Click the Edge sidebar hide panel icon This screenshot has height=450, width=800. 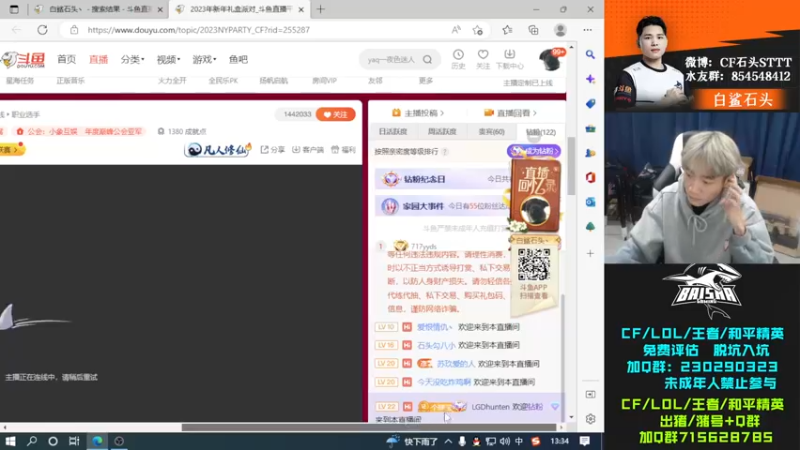(x=590, y=394)
